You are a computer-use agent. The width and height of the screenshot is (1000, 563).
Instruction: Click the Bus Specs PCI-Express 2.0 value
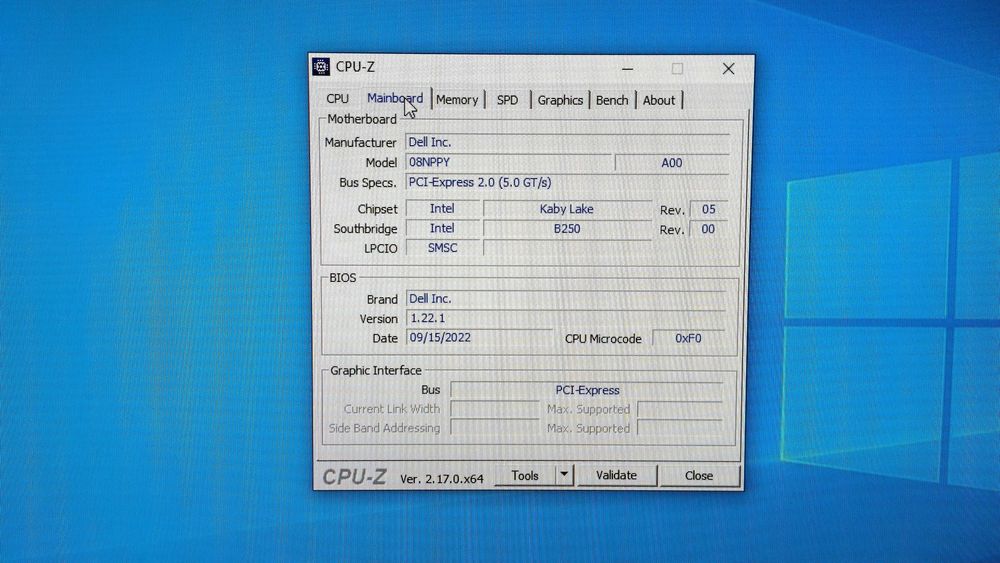point(567,182)
